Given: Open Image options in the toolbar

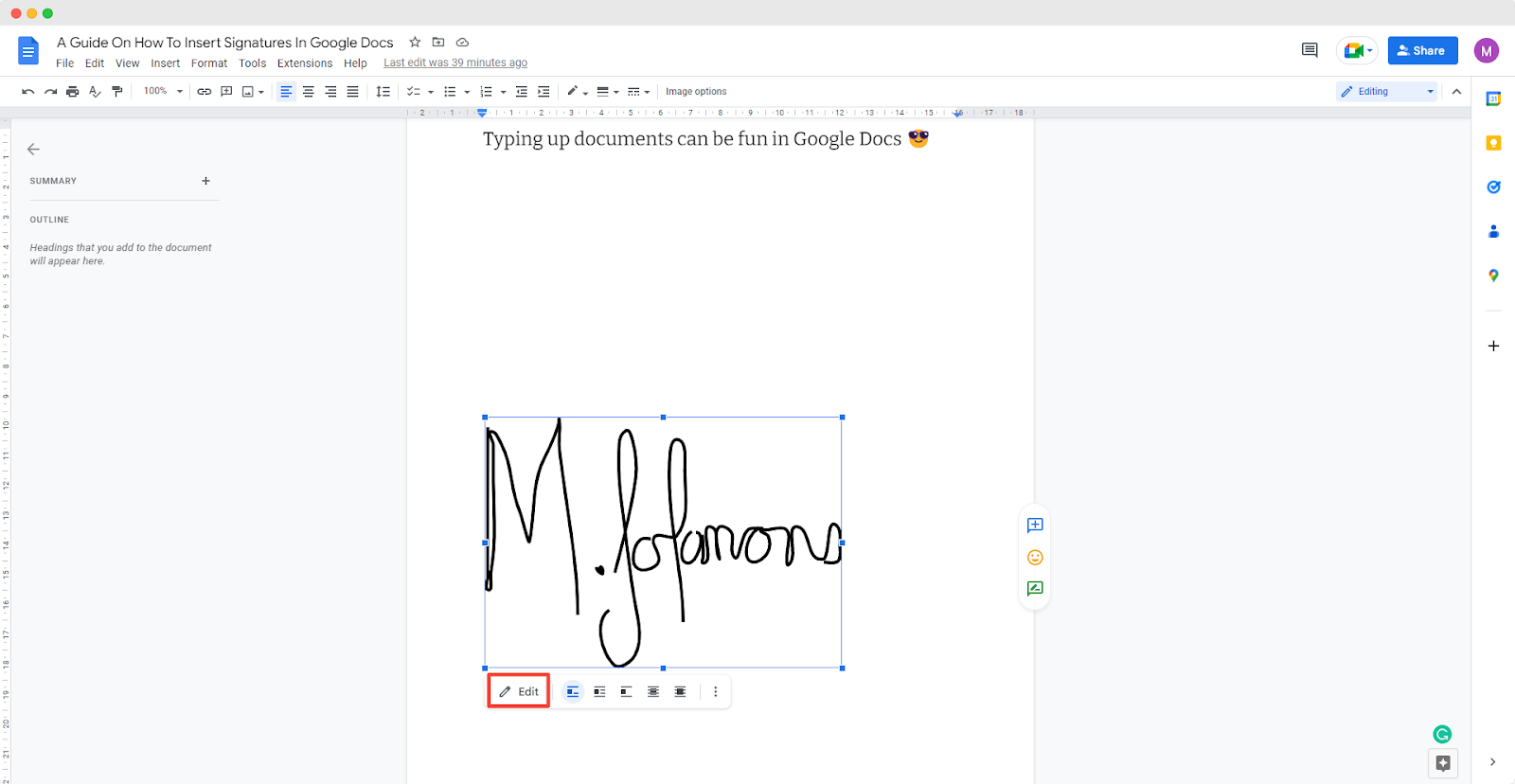Looking at the screenshot, I should pyautogui.click(x=696, y=92).
